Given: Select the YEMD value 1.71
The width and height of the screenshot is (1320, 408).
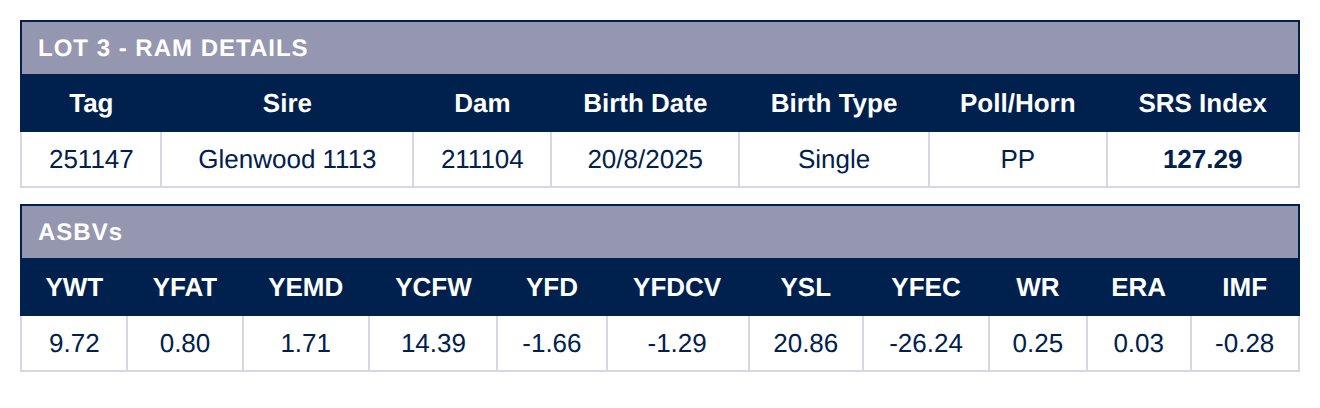Looking at the screenshot, I should pyautogui.click(x=306, y=344).
